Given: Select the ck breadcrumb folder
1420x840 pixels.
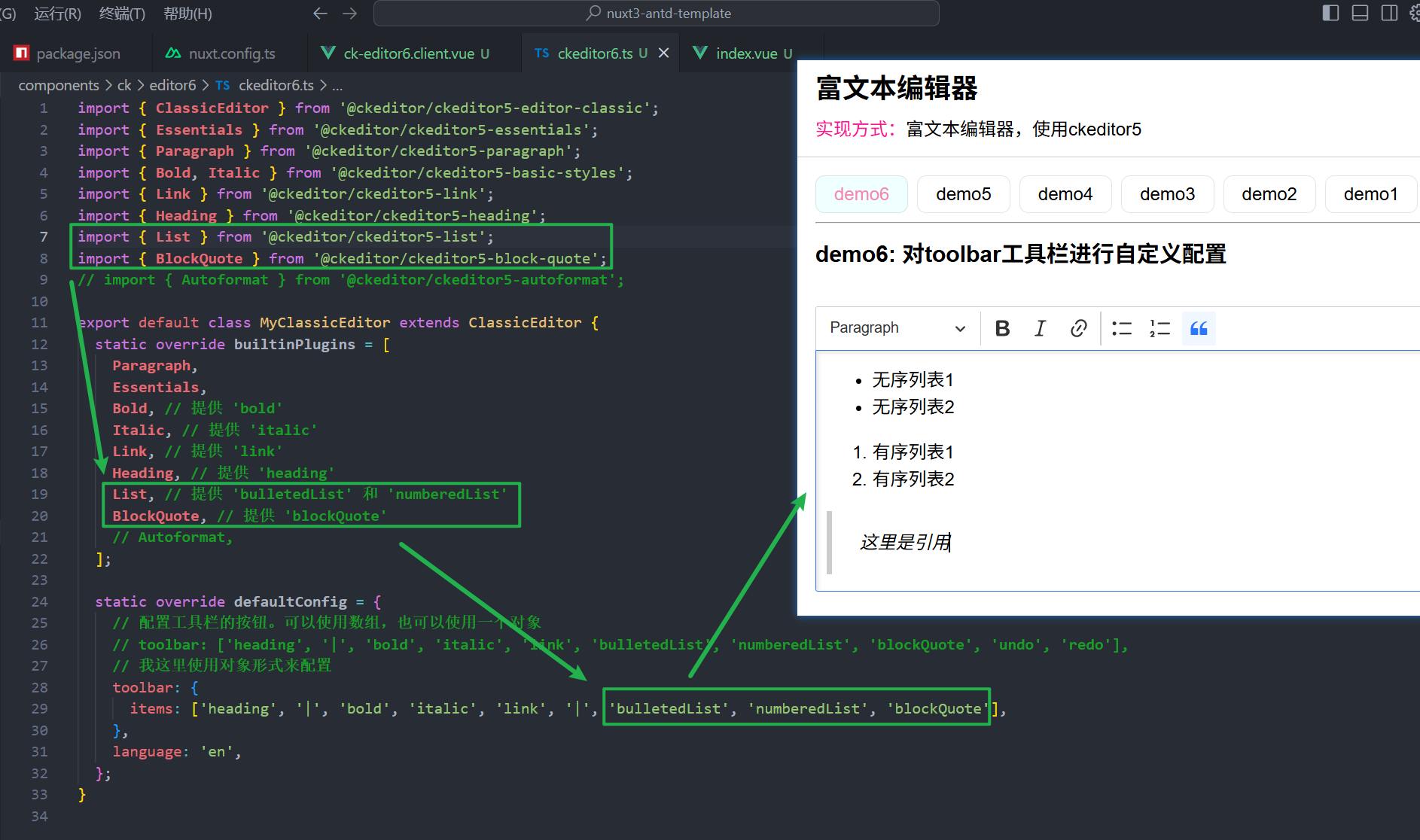Looking at the screenshot, I should tap(124, 85).
